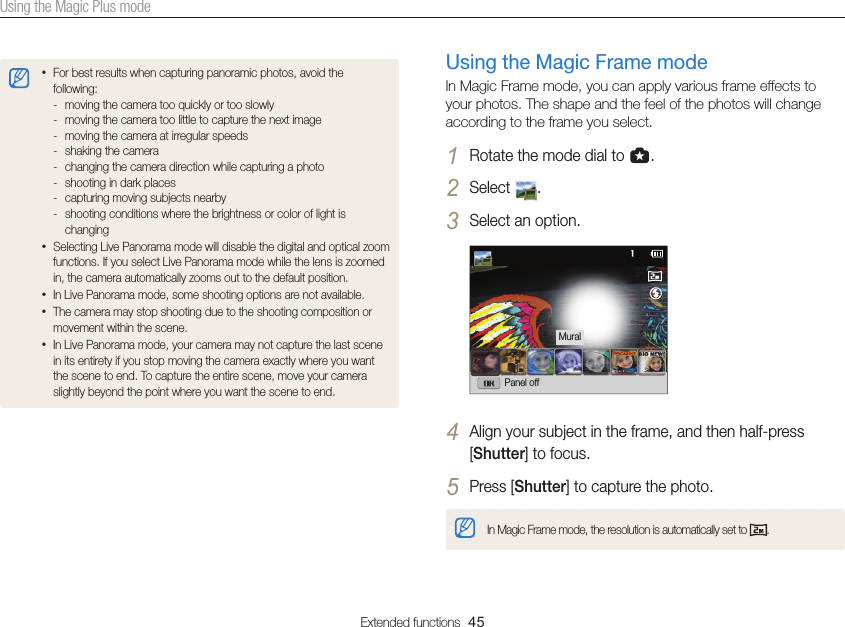Click the Magic Plus mode dial icon in step 1
The width and height of the screenshot is (845, 627).
click(639, 155)
